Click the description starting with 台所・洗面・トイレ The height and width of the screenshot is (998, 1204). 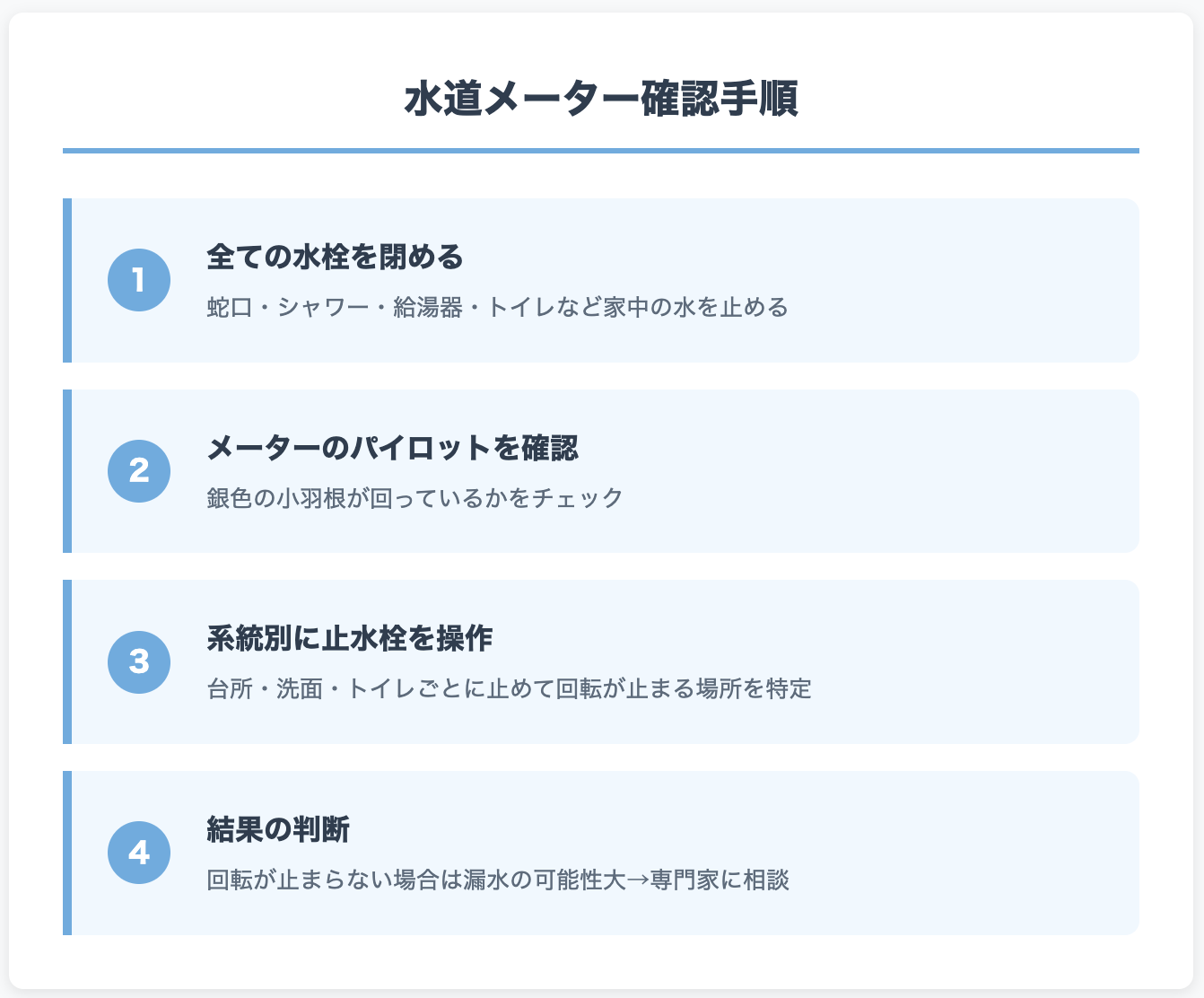509,688
